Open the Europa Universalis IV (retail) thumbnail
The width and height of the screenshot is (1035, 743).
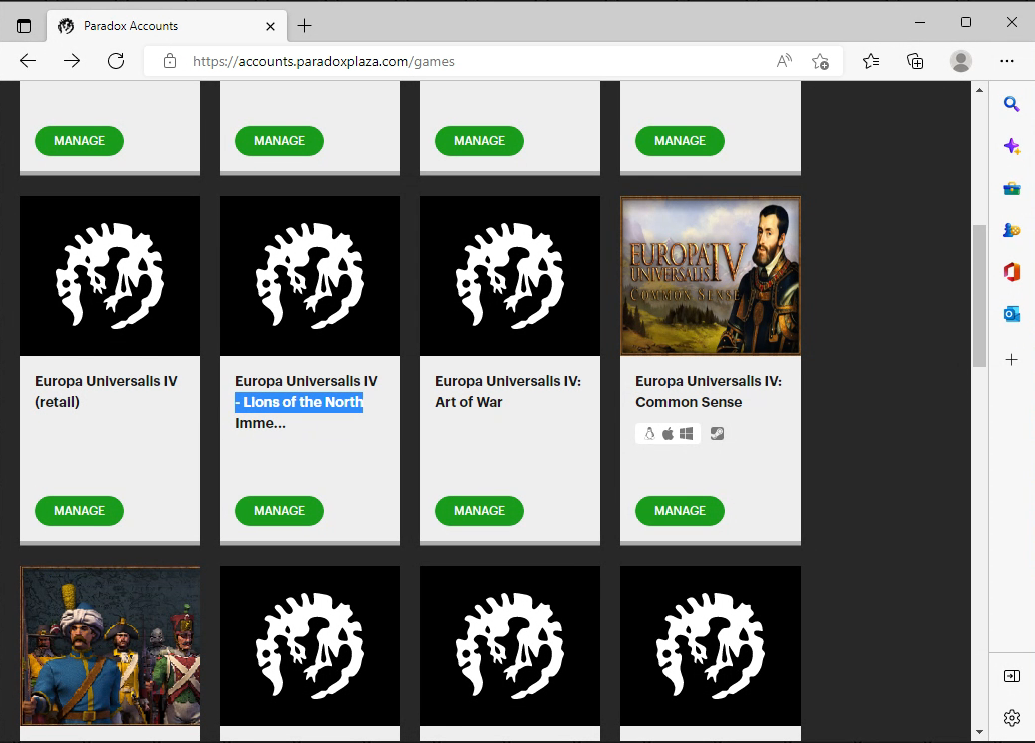click(x=110, y=276)
